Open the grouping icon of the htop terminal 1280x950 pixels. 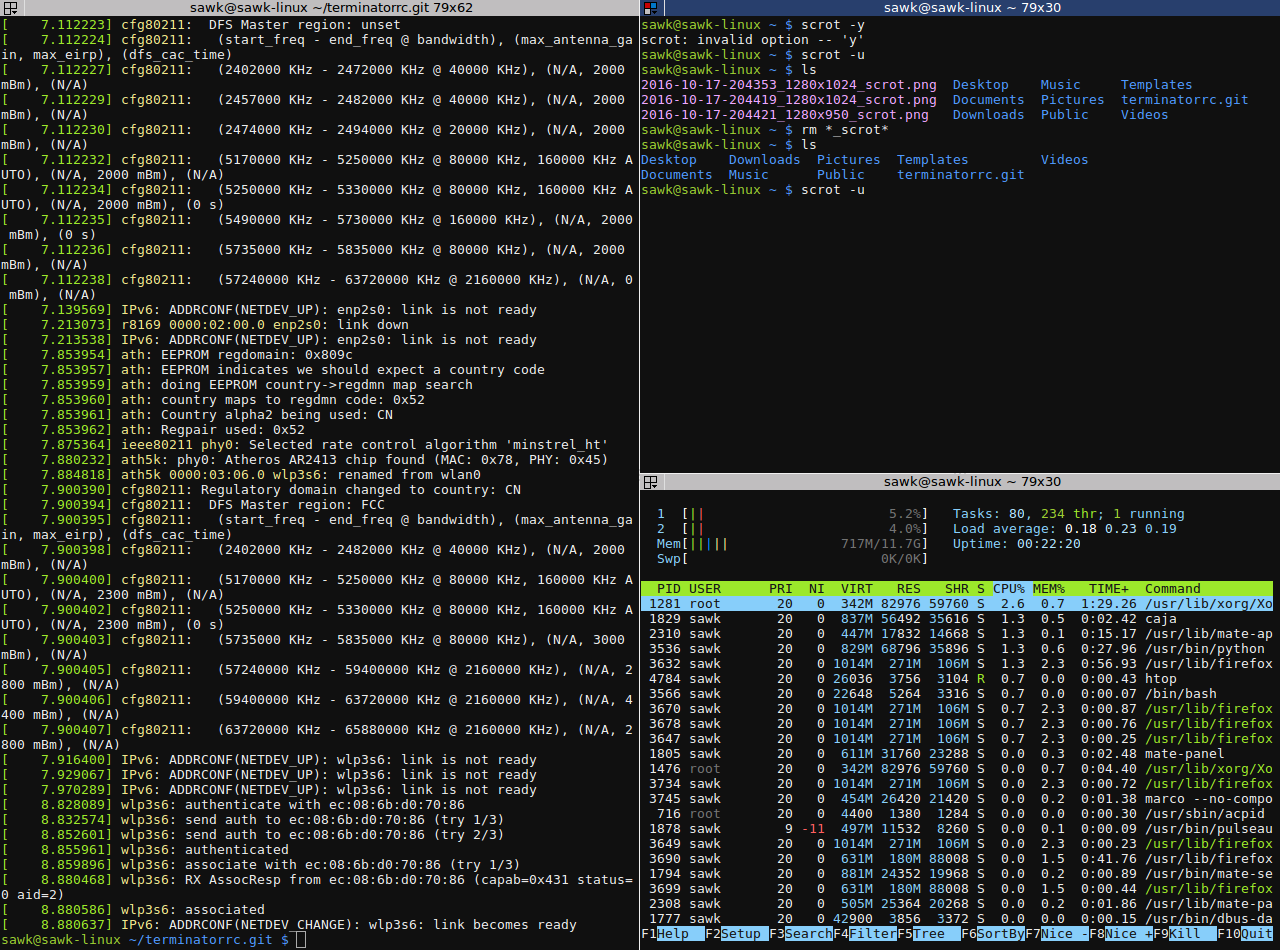[649, 482]
